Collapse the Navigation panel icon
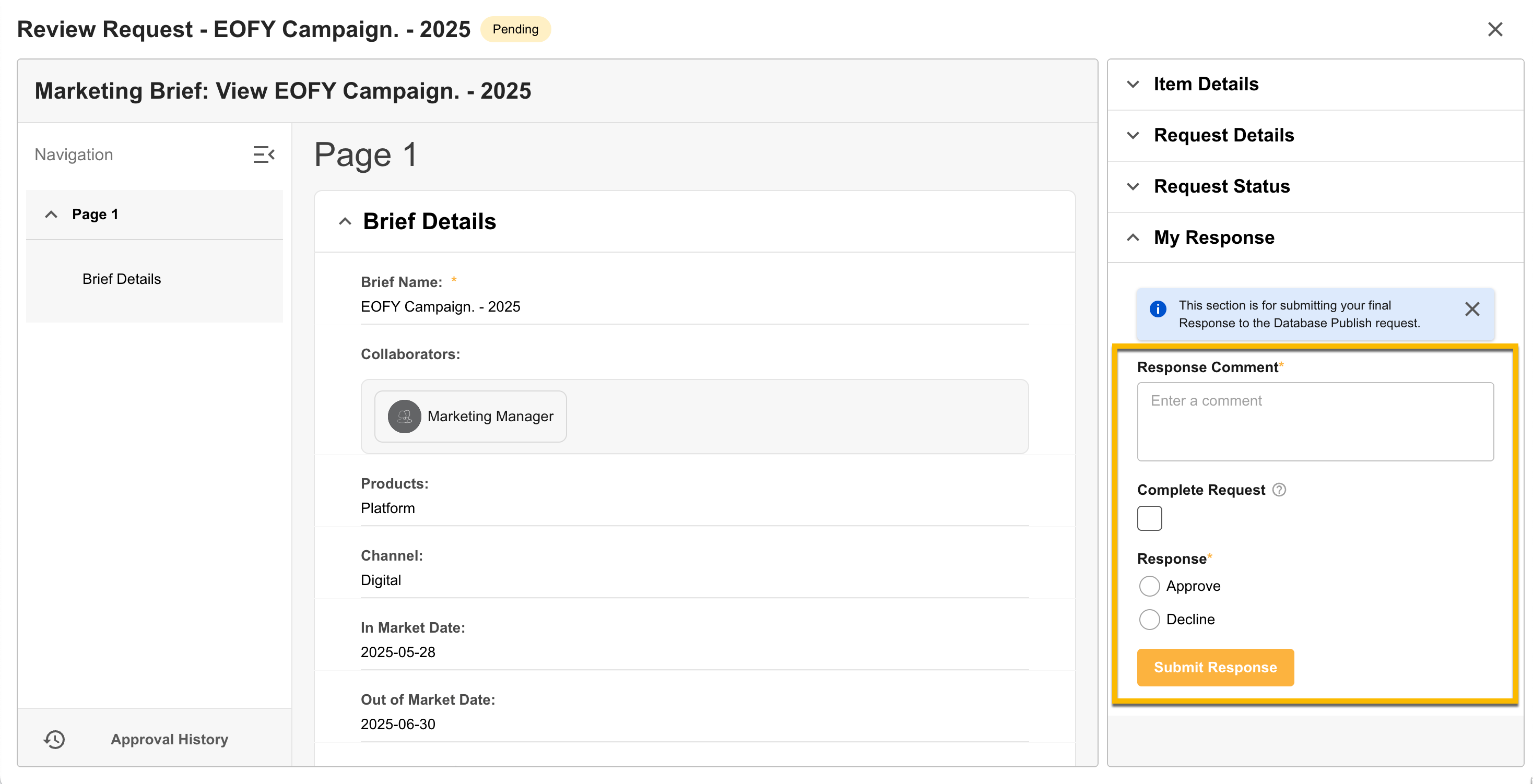1533x784 pixels. coord(263,155)
